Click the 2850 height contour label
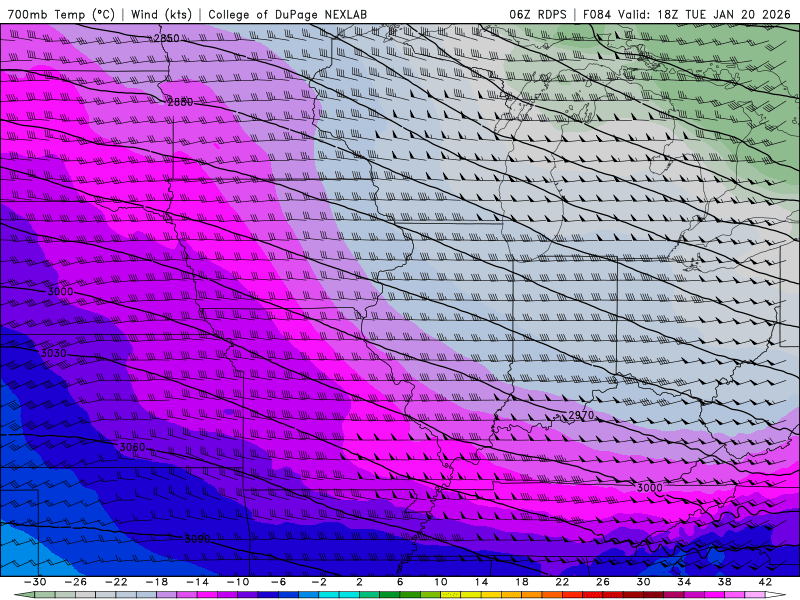This screenshot has width=800, height=600. pyautogui.click(x=166, y=38)
